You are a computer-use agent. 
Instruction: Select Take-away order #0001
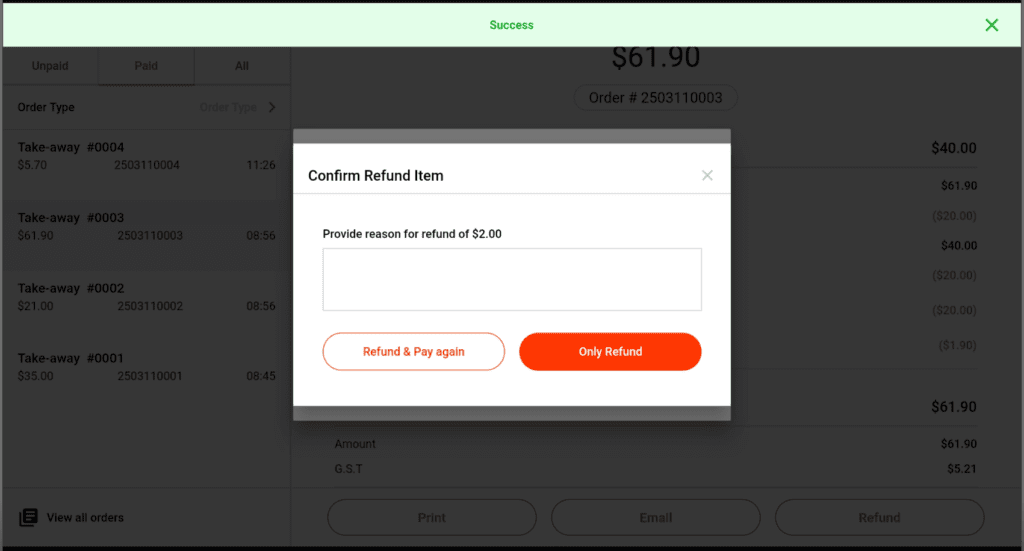(146, 367)
